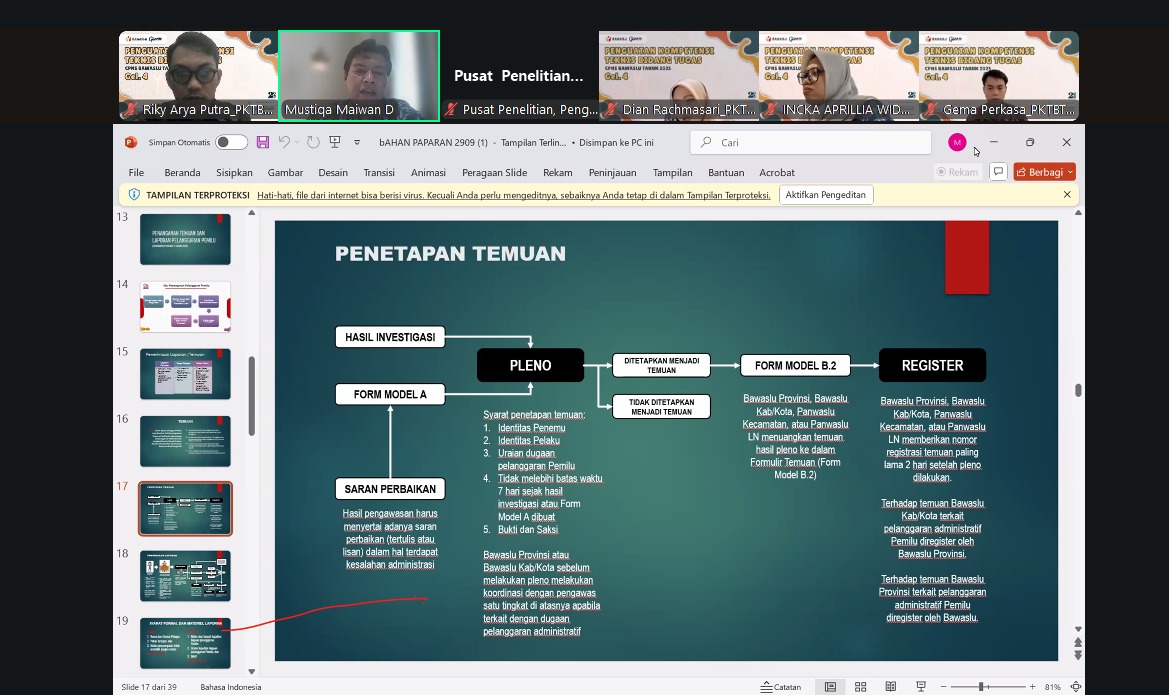Image resolution: width=1169 pixels, height=695 pixels.
Task: Fit slide to current window
Action: pos(1076,687)
